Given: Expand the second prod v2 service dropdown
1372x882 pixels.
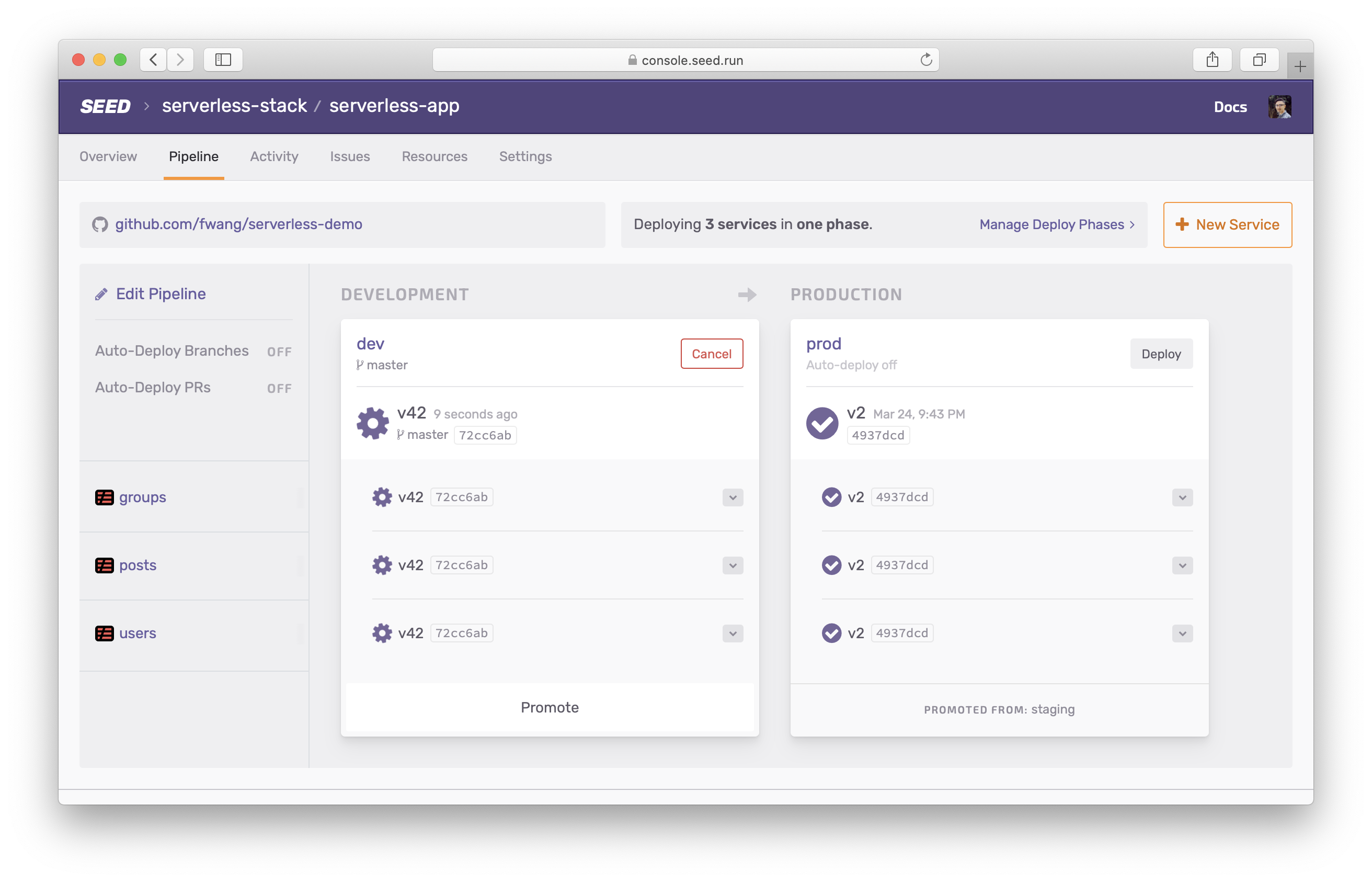Looking at the screenshot, I should point(1182,564).
